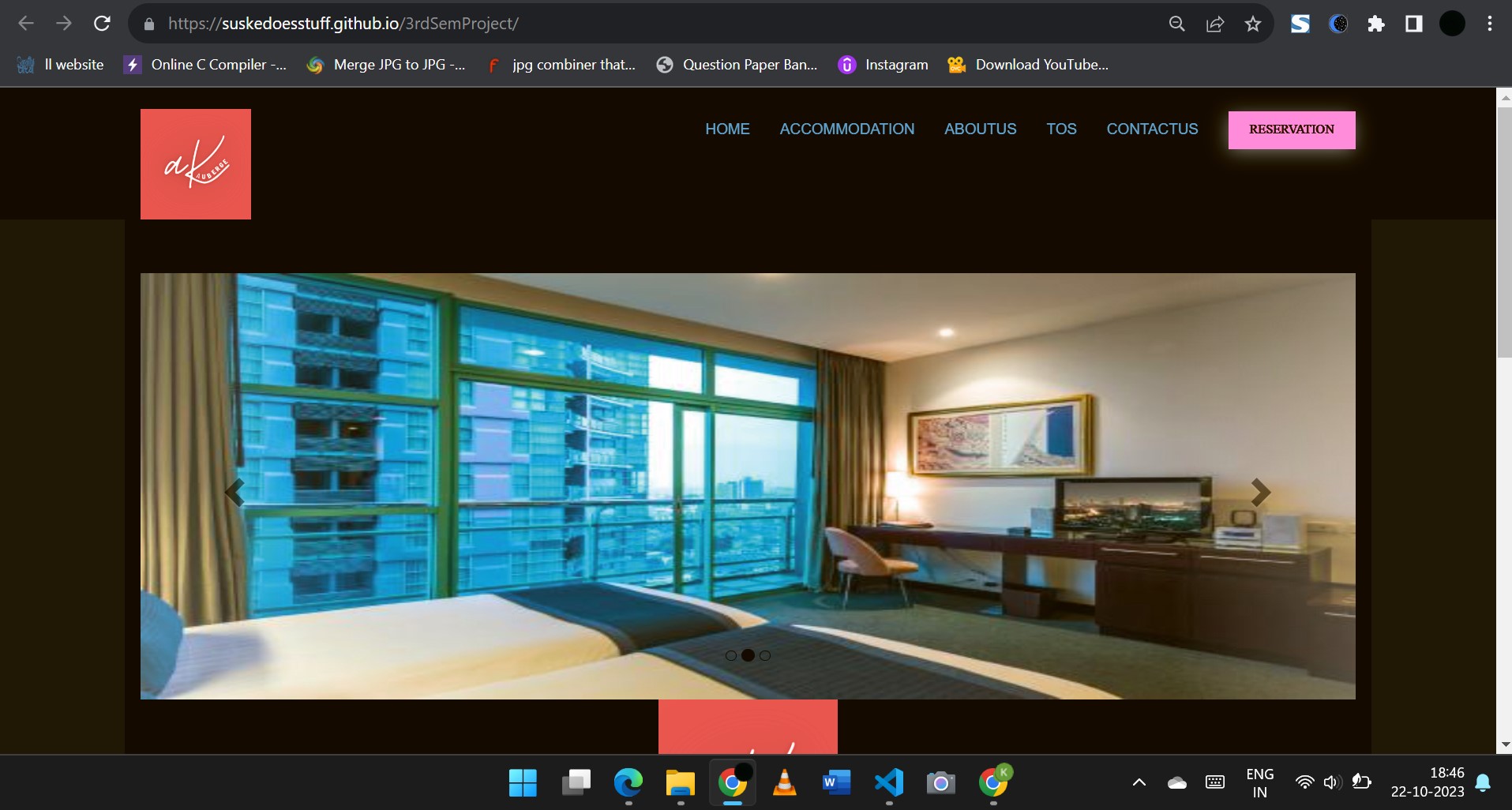Screen dimensions: 1512x810
Task: Click the share page icon in address bar
Action: pyautogui.click(x=1215, y=24)
